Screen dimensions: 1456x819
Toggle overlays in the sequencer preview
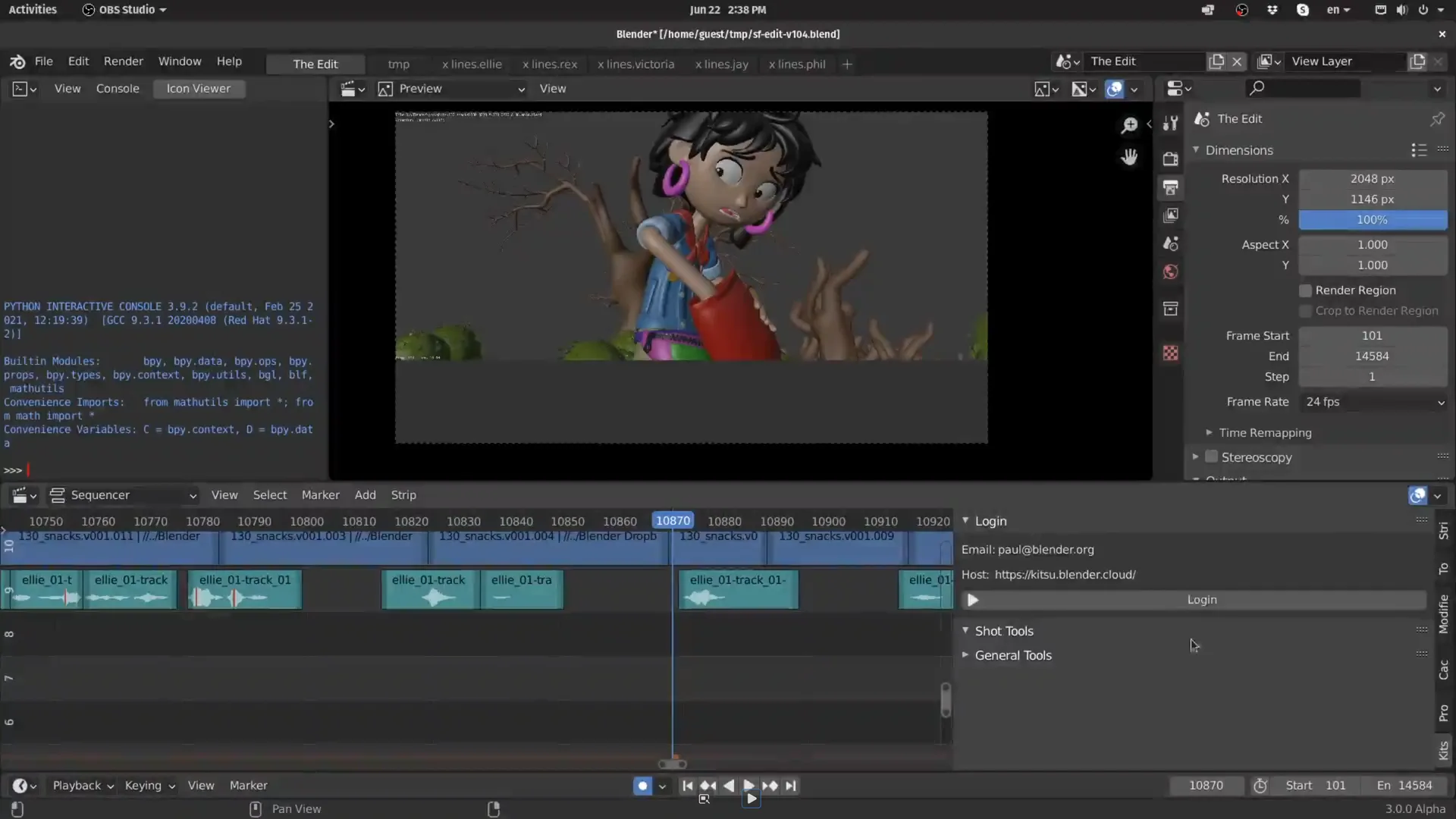pos(1115,89)
